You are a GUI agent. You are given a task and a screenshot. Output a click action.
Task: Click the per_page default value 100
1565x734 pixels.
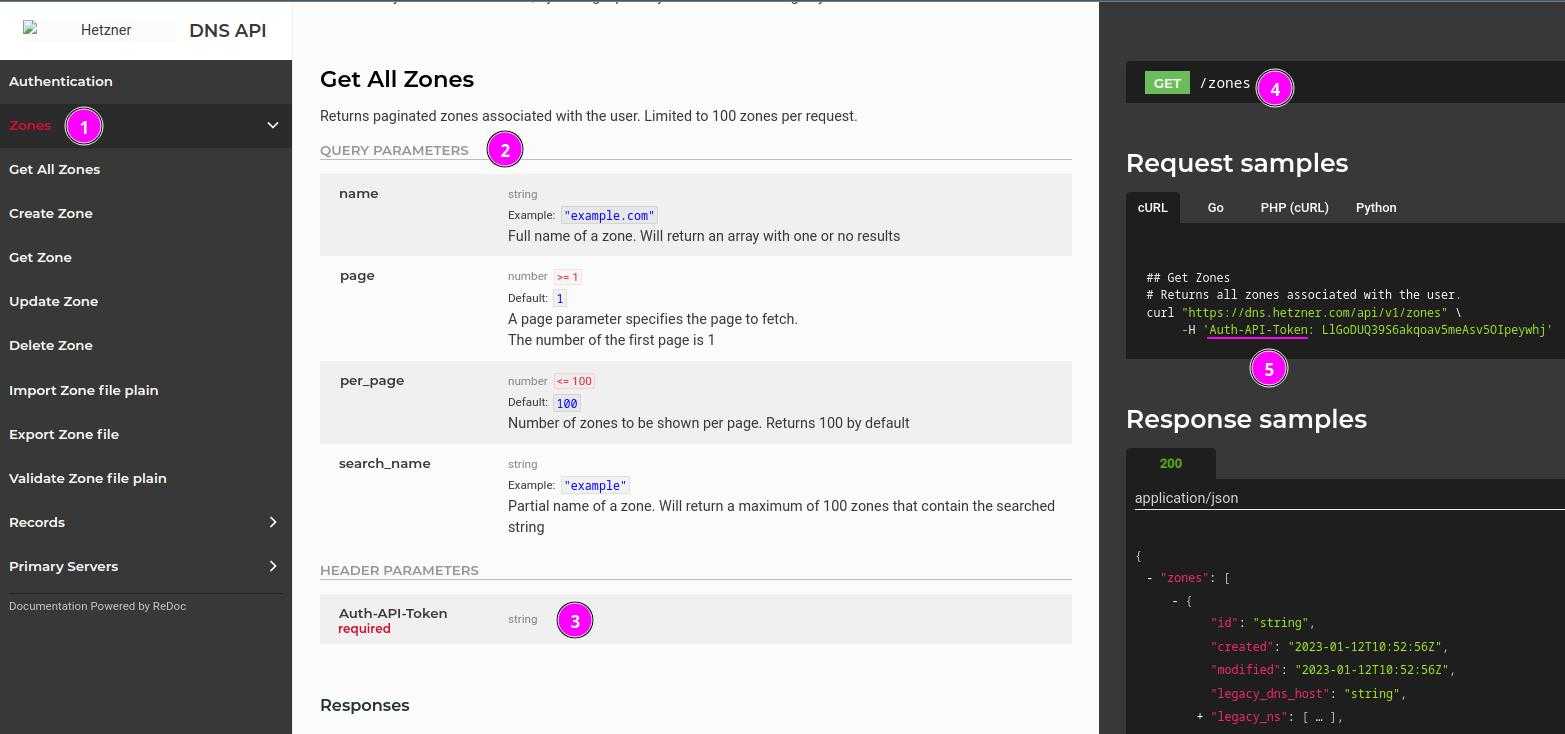tap(567, 403)
